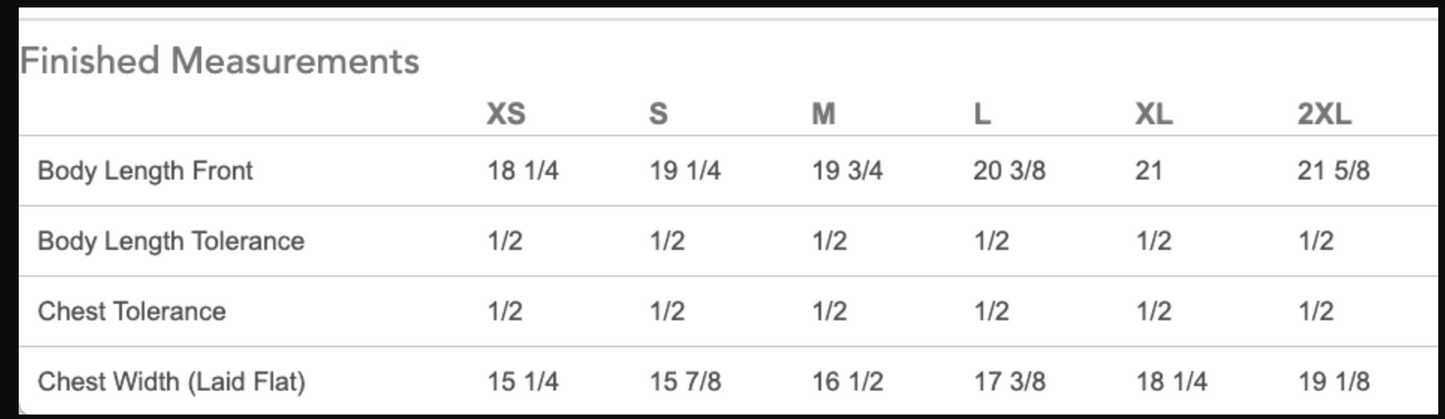
Task: Click the Chest Width (Laid Flat) label
Action: (171, 381)
